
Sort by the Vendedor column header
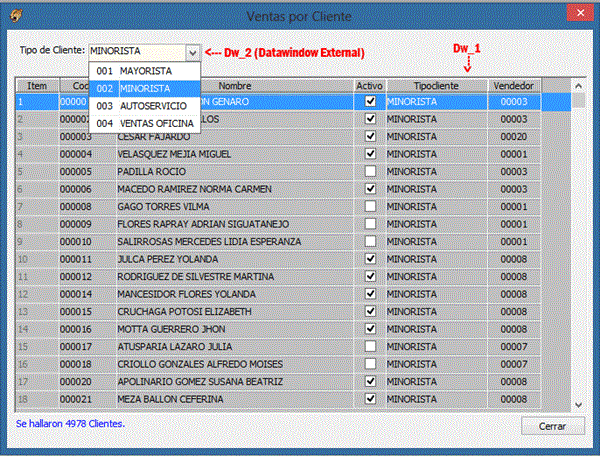(x=512, y=86)
